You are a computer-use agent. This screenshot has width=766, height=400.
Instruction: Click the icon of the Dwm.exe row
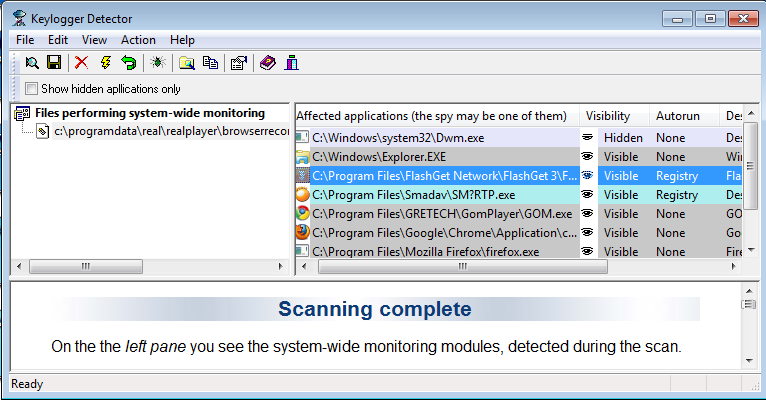pos(302,138)
